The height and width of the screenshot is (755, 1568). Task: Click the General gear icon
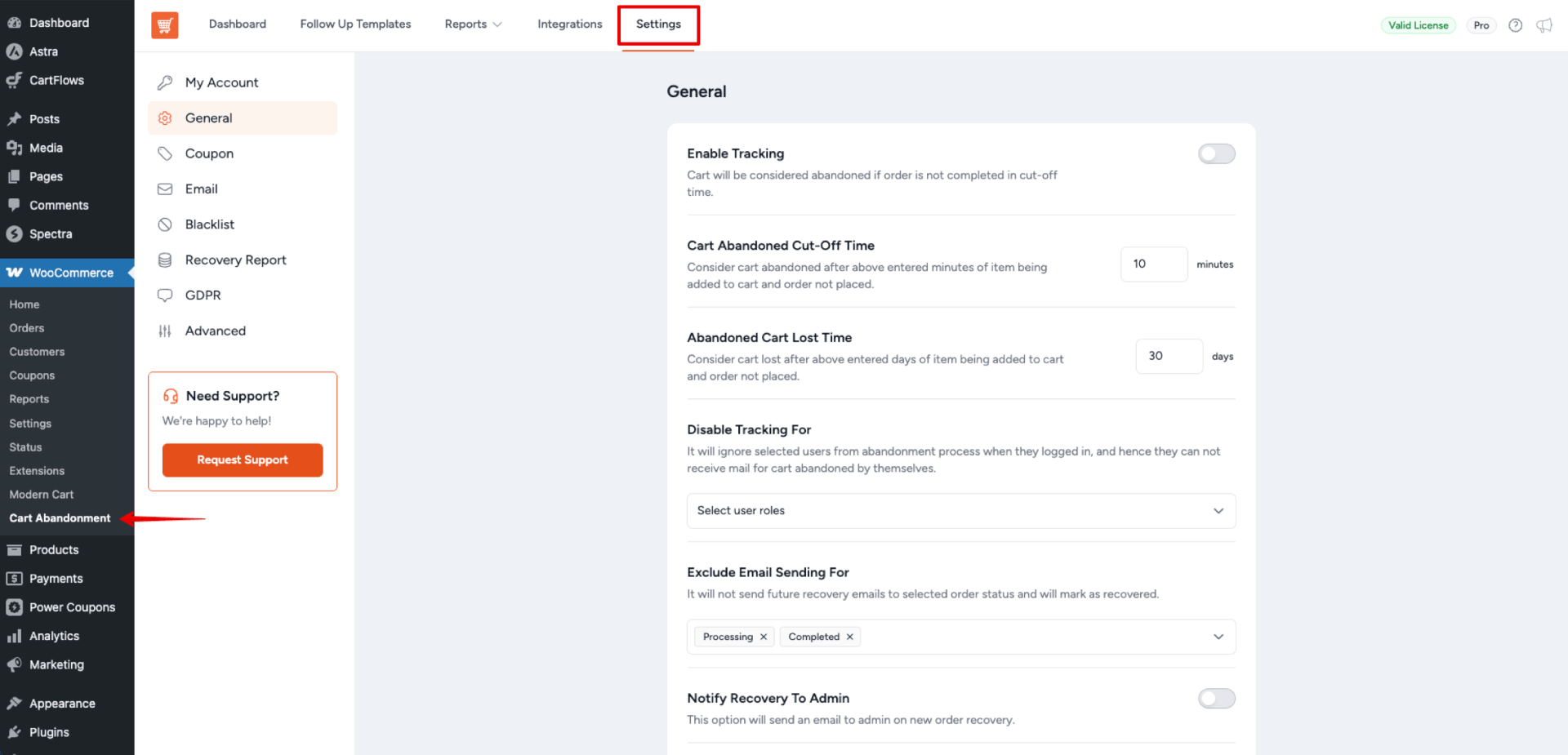click(165, 118)
